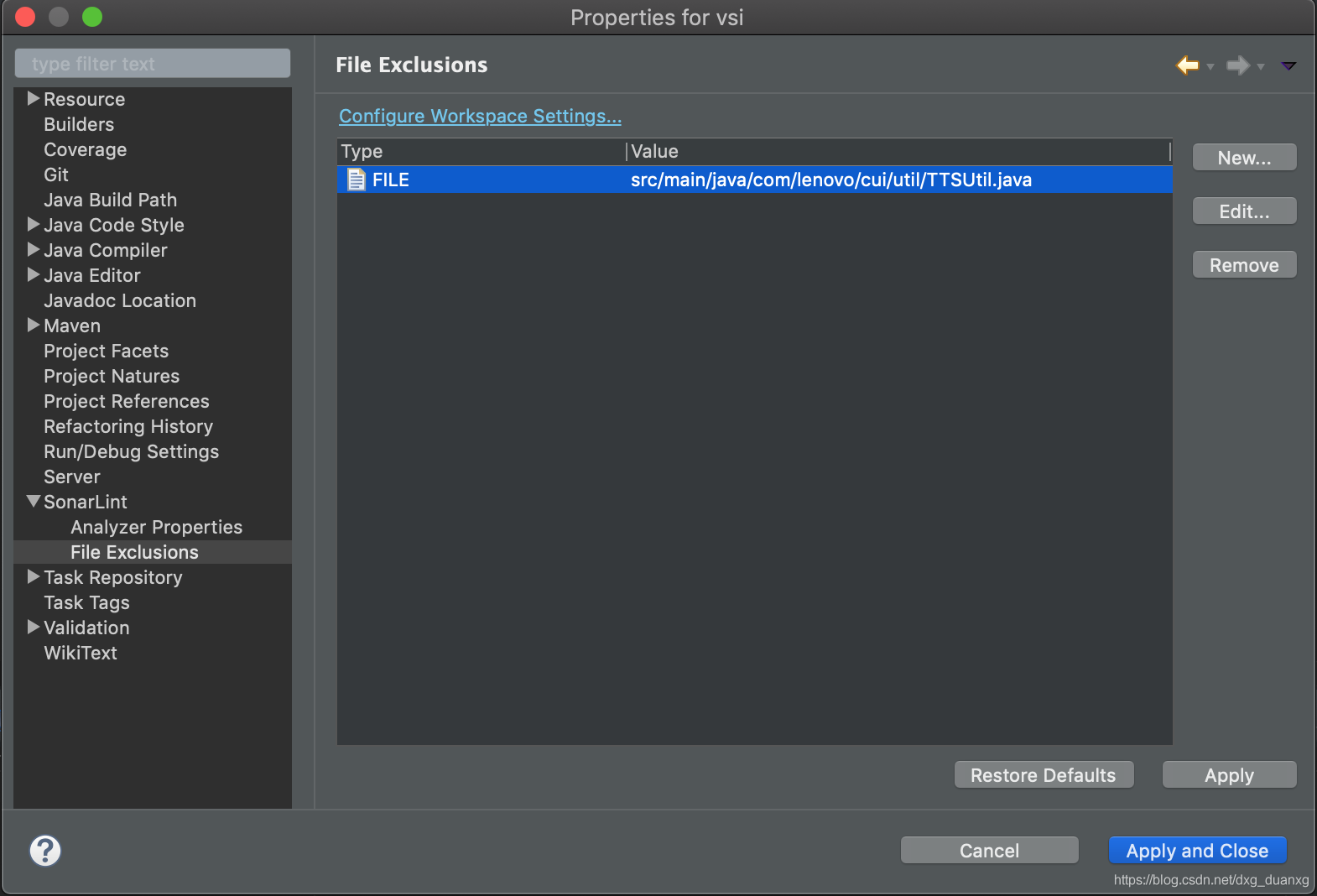Click the FILE type cell text
This screenshot has width=1317, height=896.
click(391, 180)
